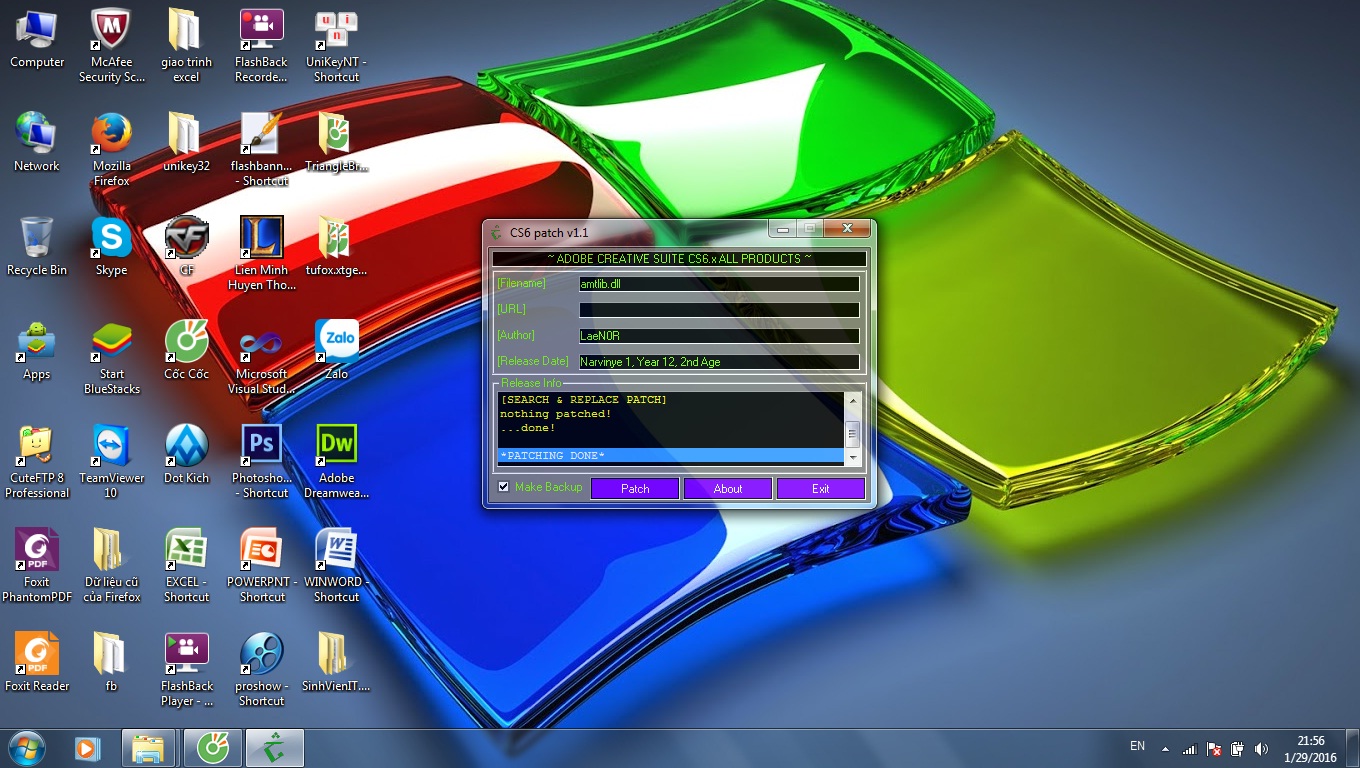
Task: Select the Zalo desktop icon
Action: (x=336, y=351)
